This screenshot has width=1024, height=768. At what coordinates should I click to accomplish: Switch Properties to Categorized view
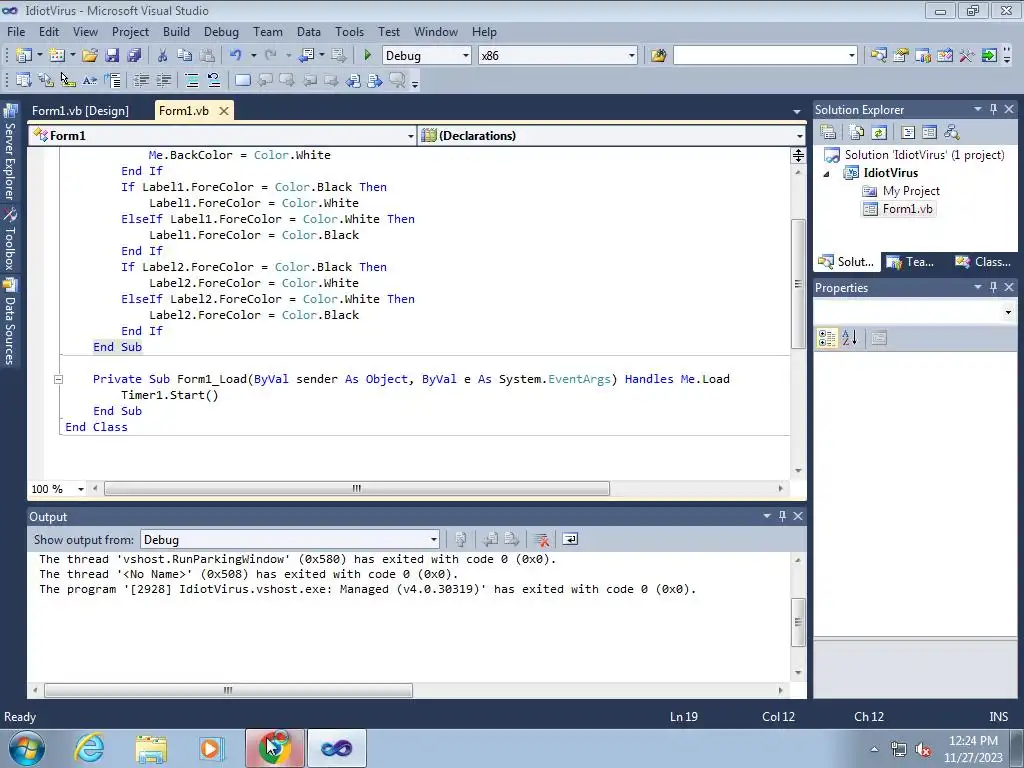coord(827,338)
